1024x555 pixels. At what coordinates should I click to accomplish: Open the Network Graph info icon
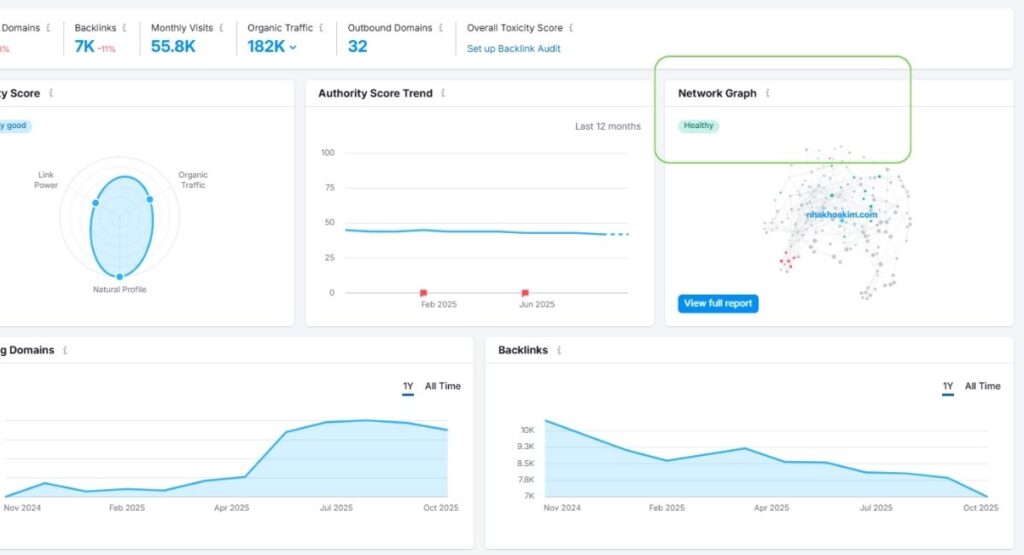[x=768, y=93]
